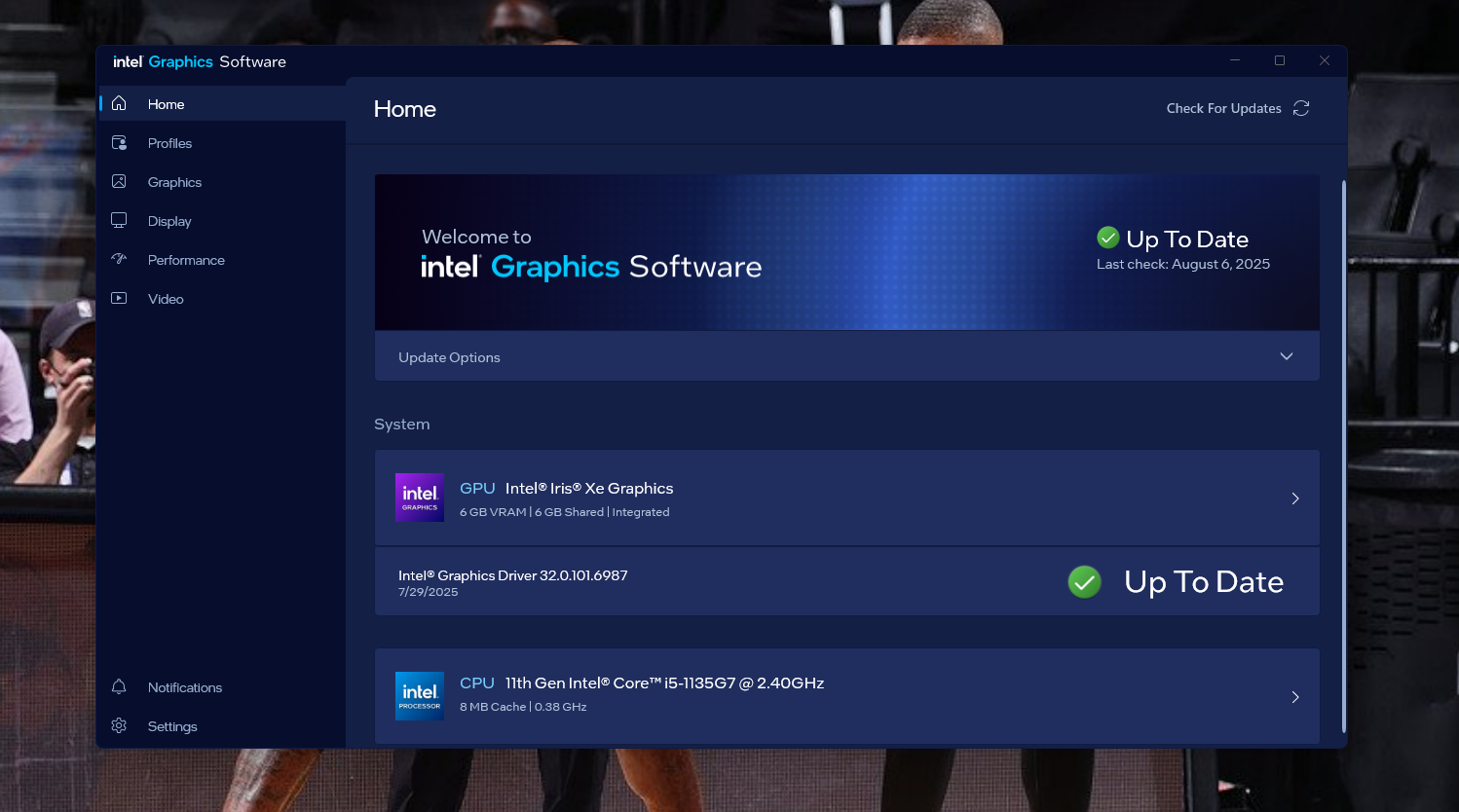Open the Notifications page
The width and height of the screenshot is (1459, 812).
pyautogui.click(x=223, y=686)
